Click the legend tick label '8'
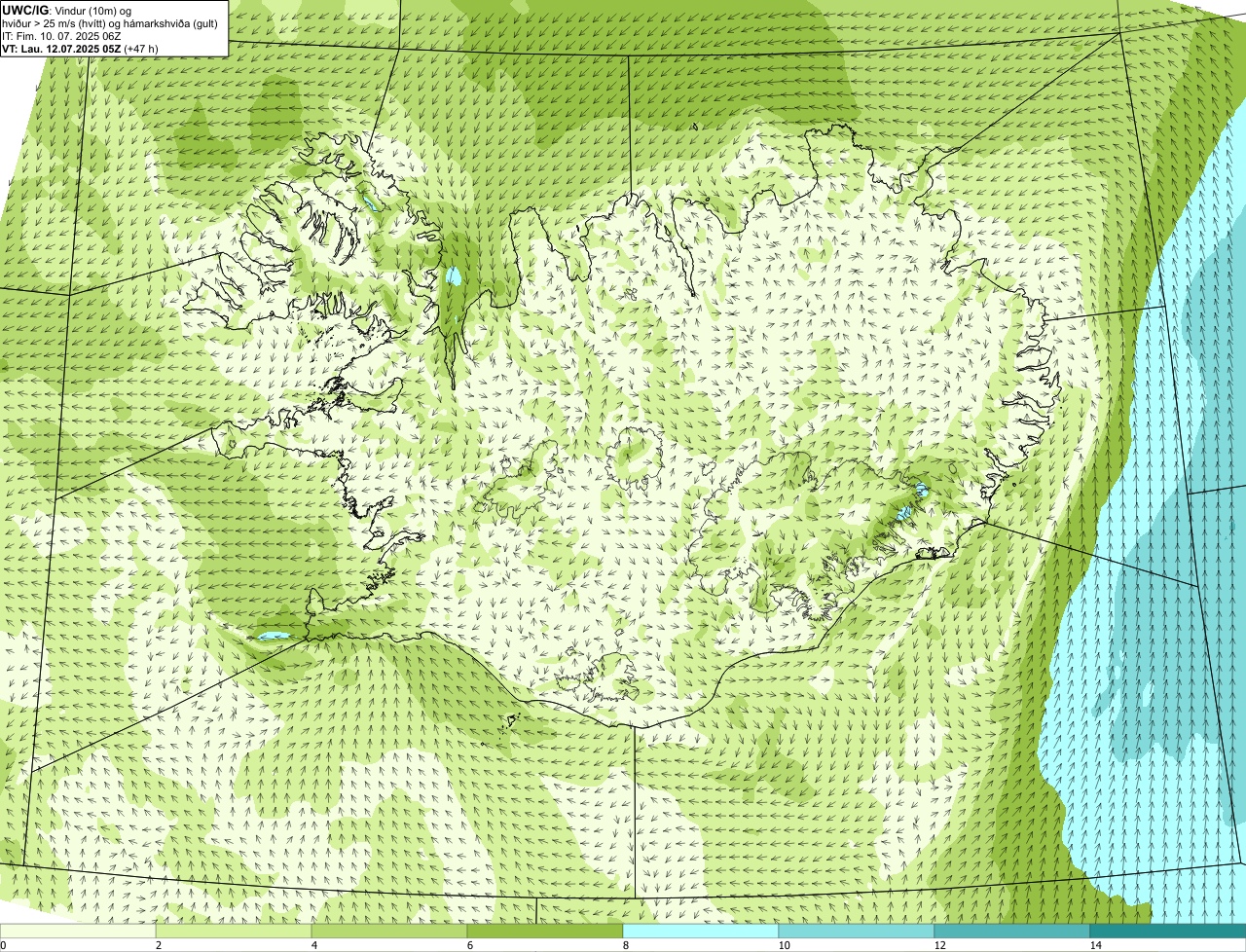1246x952 pixels. pyautogui.click(x=626, y=945)
